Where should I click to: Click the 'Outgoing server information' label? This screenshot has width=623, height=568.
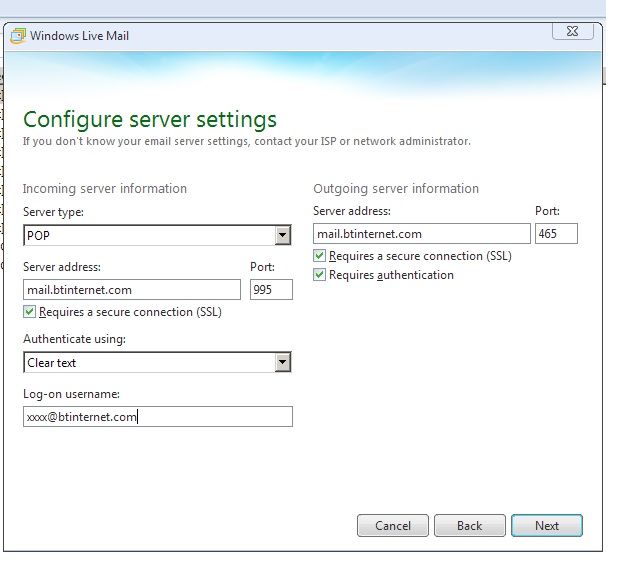[x=396, y=189]
